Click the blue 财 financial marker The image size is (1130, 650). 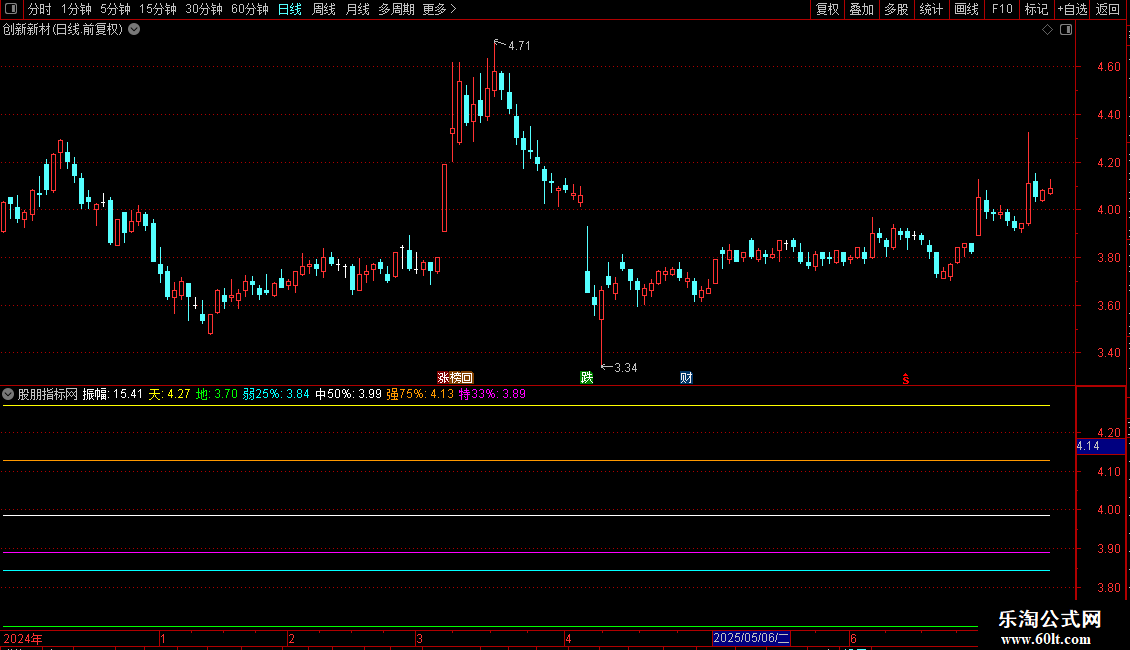coord(686,378)
